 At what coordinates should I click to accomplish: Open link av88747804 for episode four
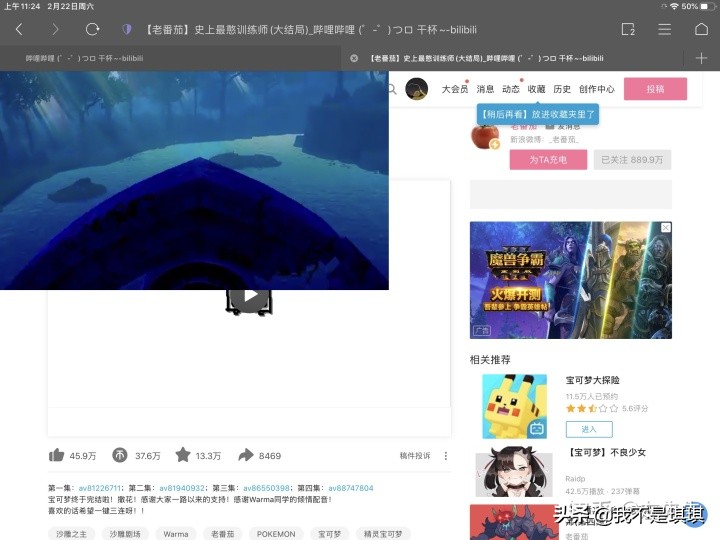point(351,488)
